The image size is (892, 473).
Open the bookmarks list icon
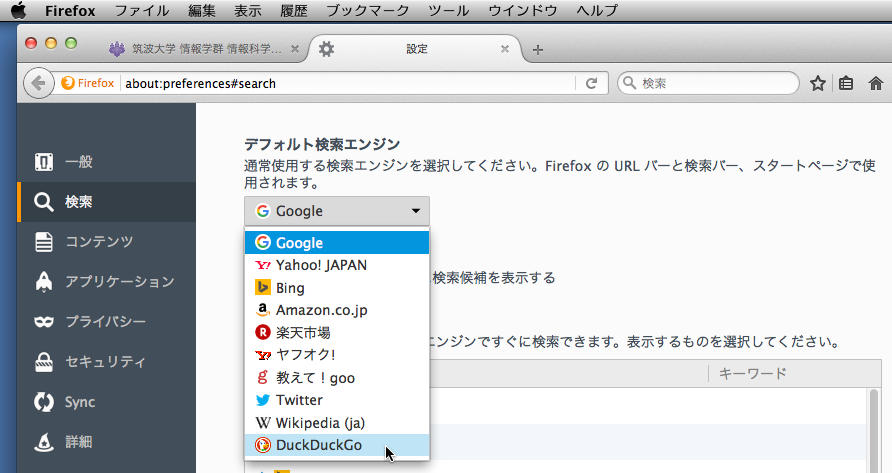point(846,83)
